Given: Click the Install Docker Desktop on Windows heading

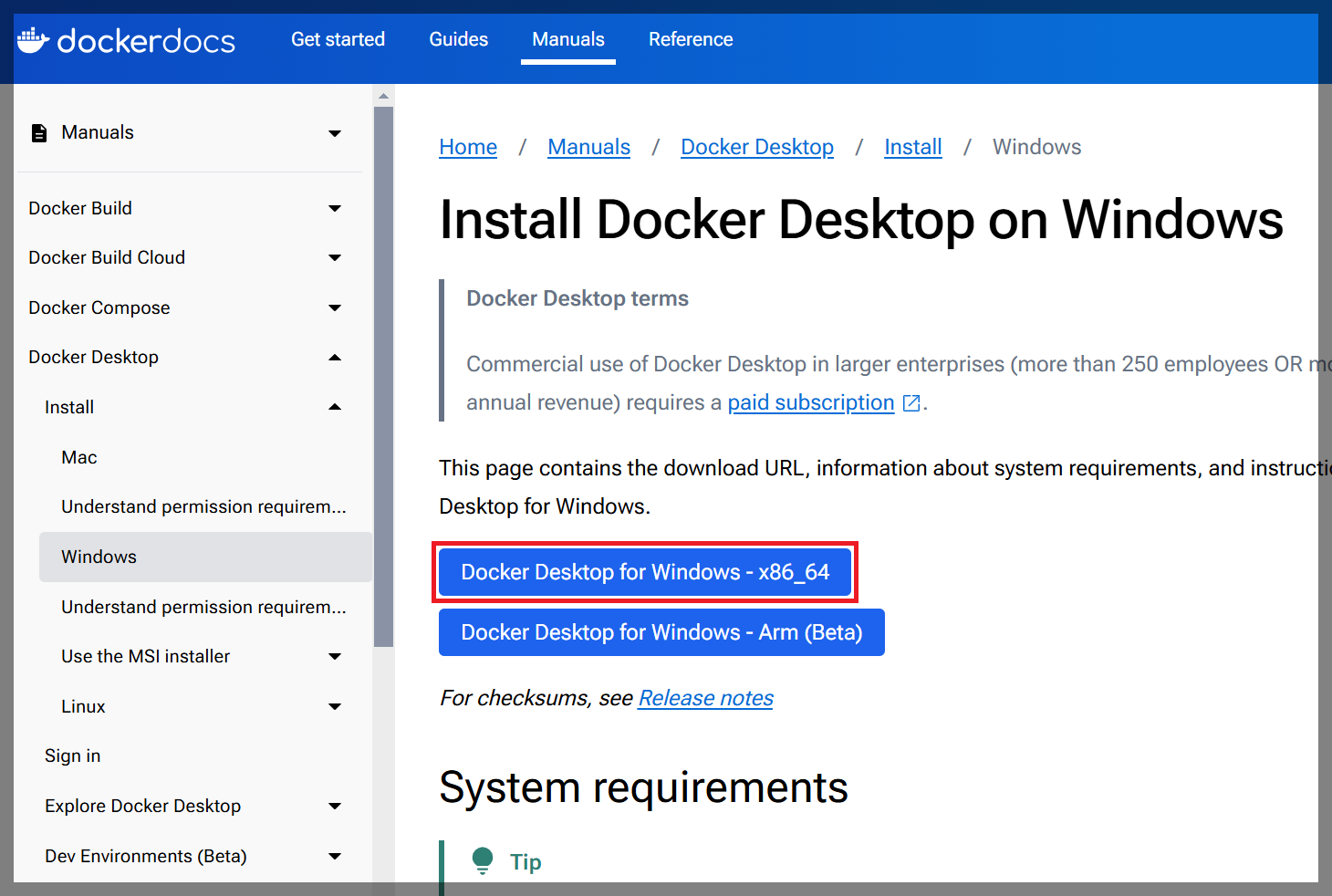Looking at the screenshot, I should pos(861,220).
